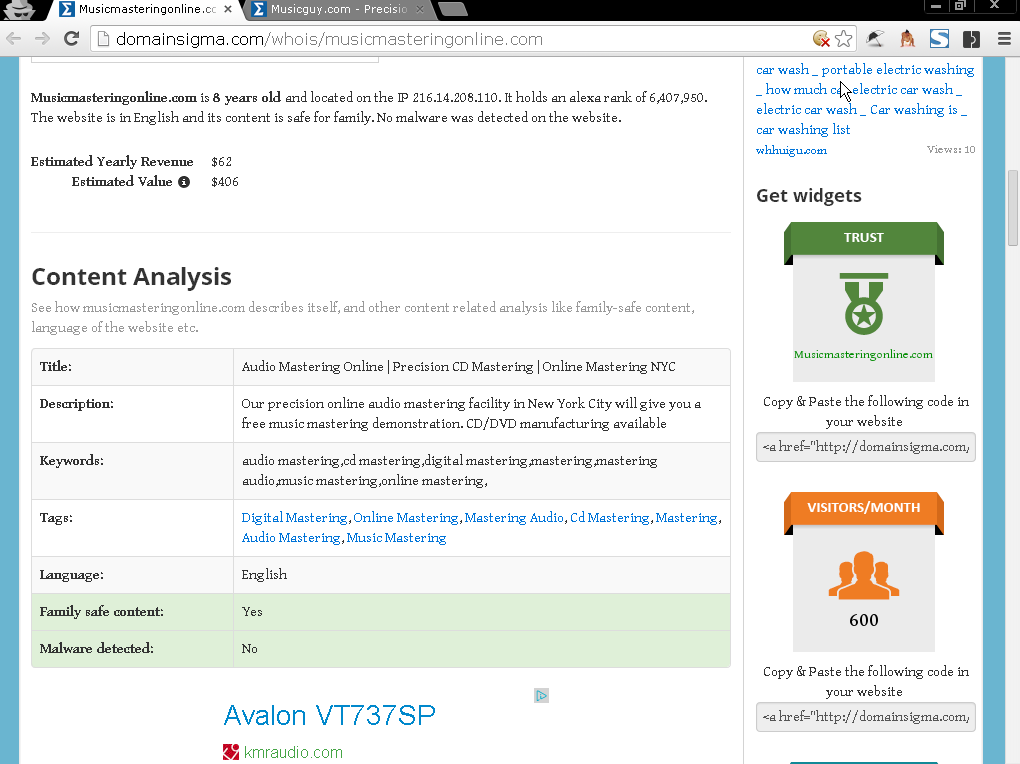Click the orange figure extension icon
This screenshot has height=764, width=1020.
click(907, 39)
